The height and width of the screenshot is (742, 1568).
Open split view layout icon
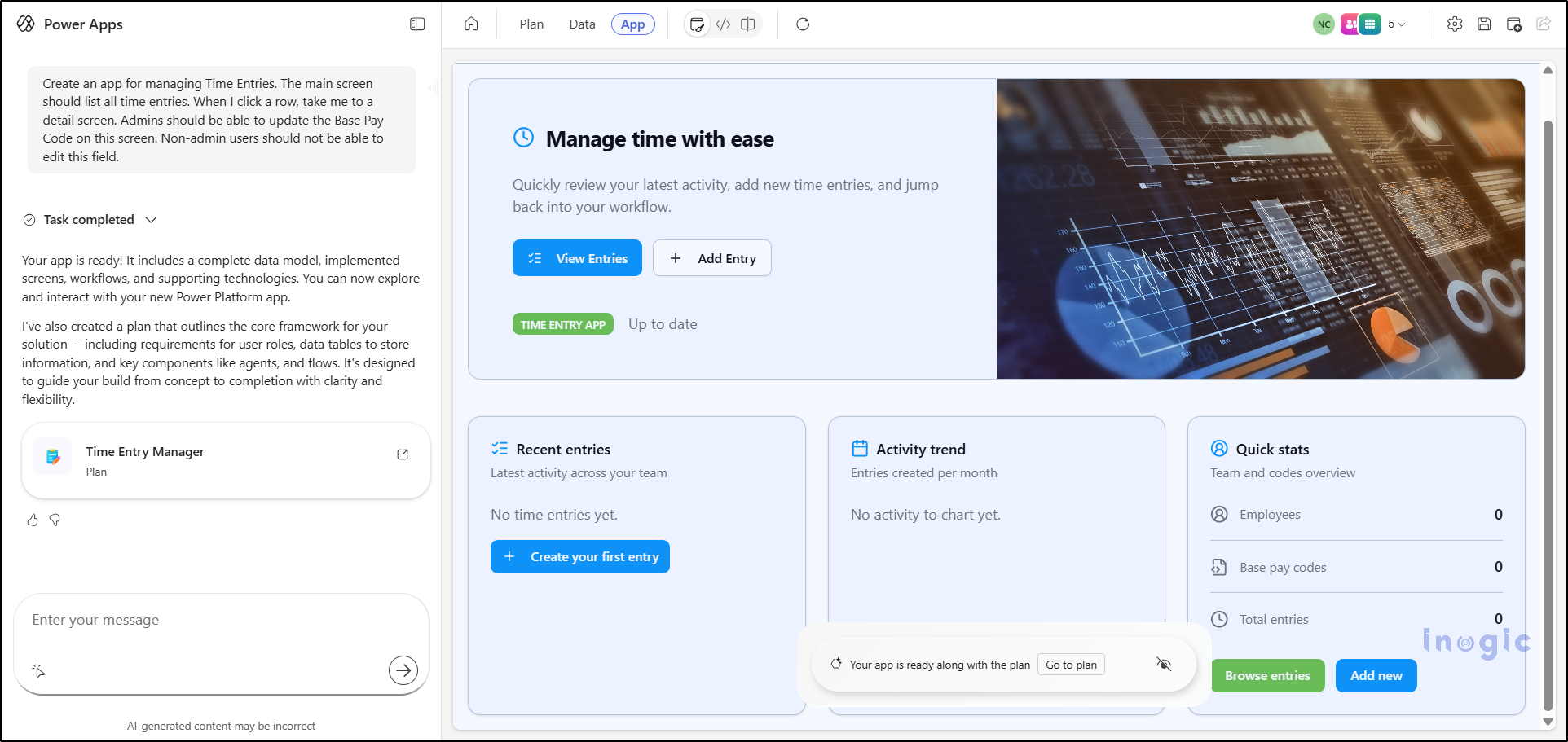[748, 24]
